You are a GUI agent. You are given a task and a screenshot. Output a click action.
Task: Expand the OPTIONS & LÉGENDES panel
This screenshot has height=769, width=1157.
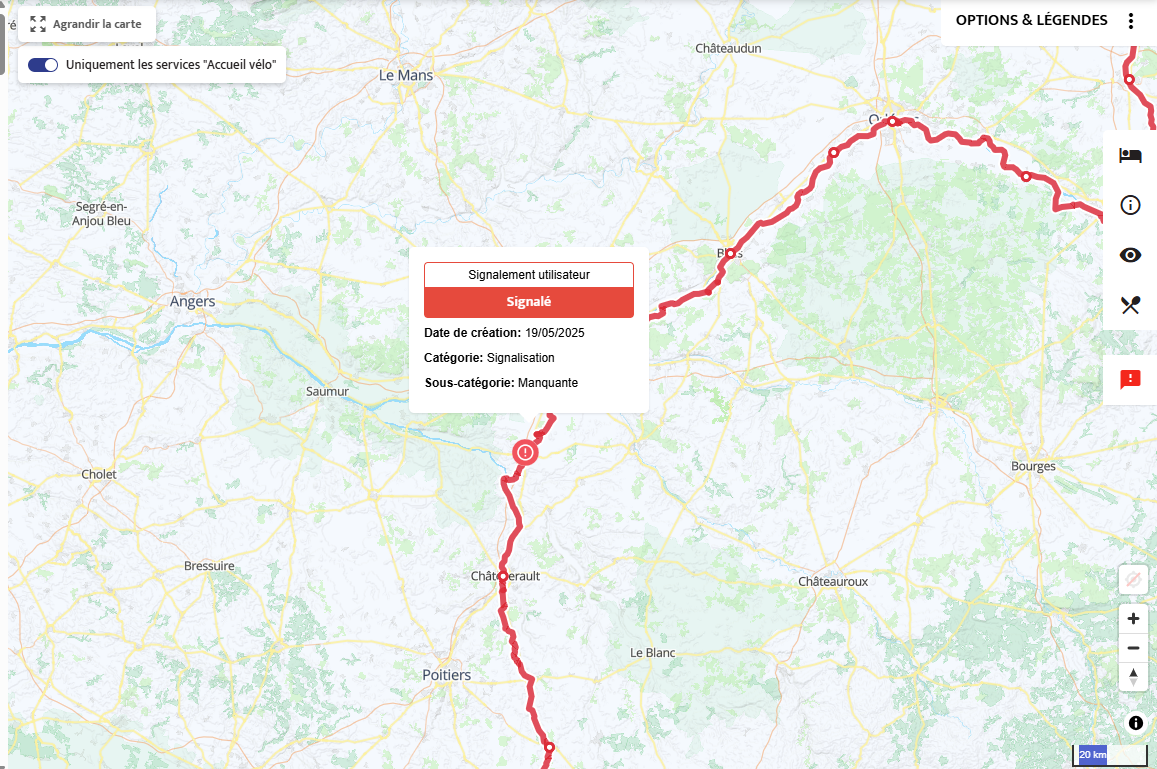click(x=1031, y=21)
